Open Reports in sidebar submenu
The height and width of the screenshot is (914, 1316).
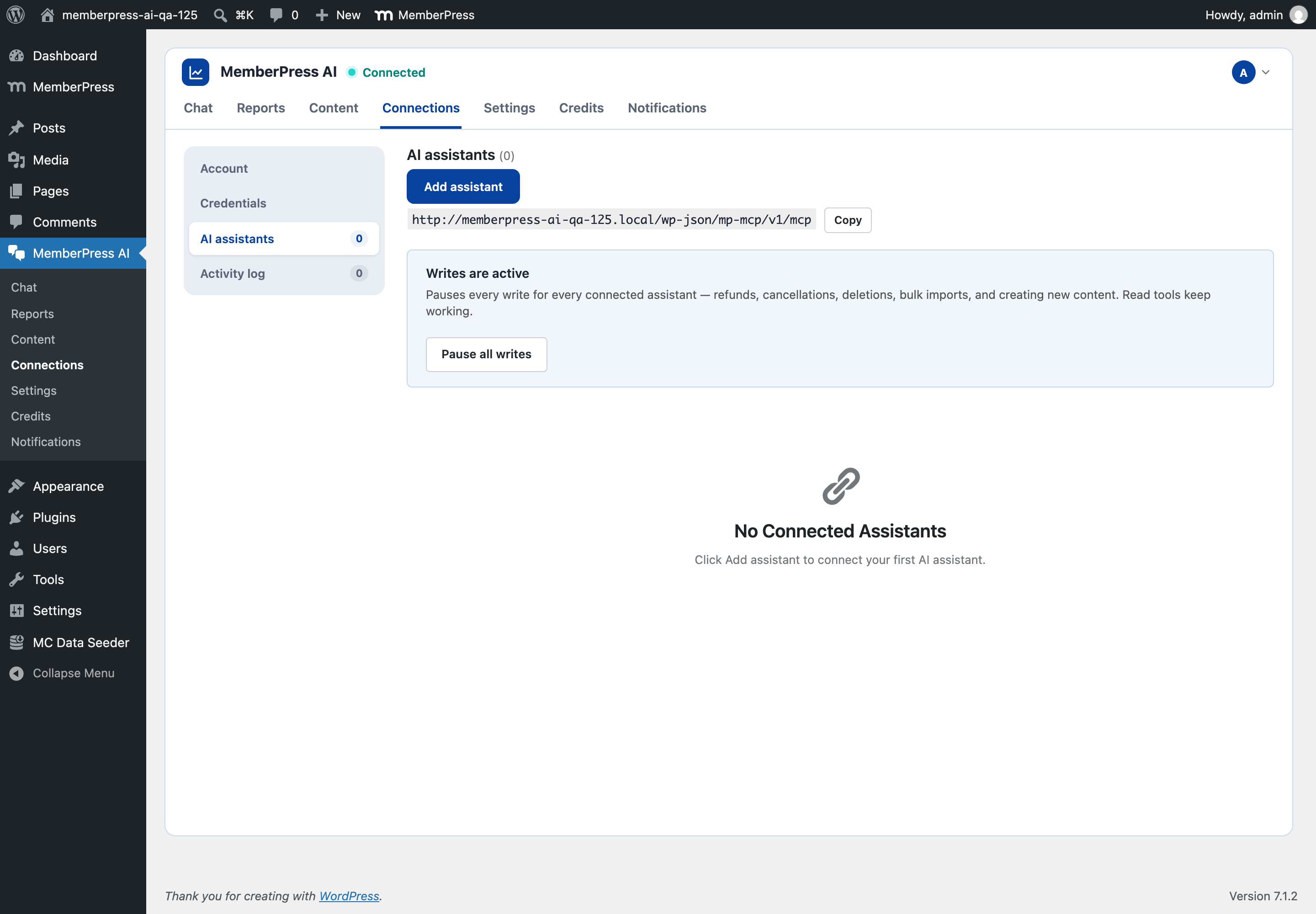point(32,314)
